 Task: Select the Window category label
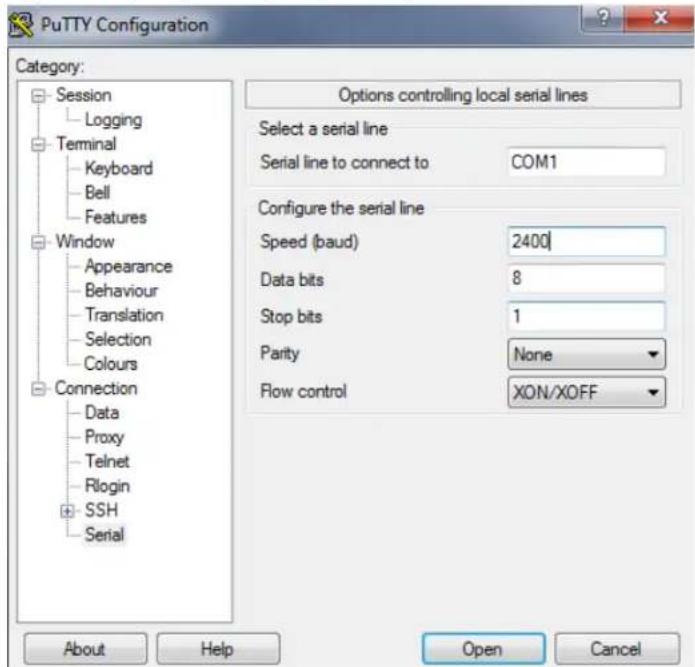click(x=85, y=242)
